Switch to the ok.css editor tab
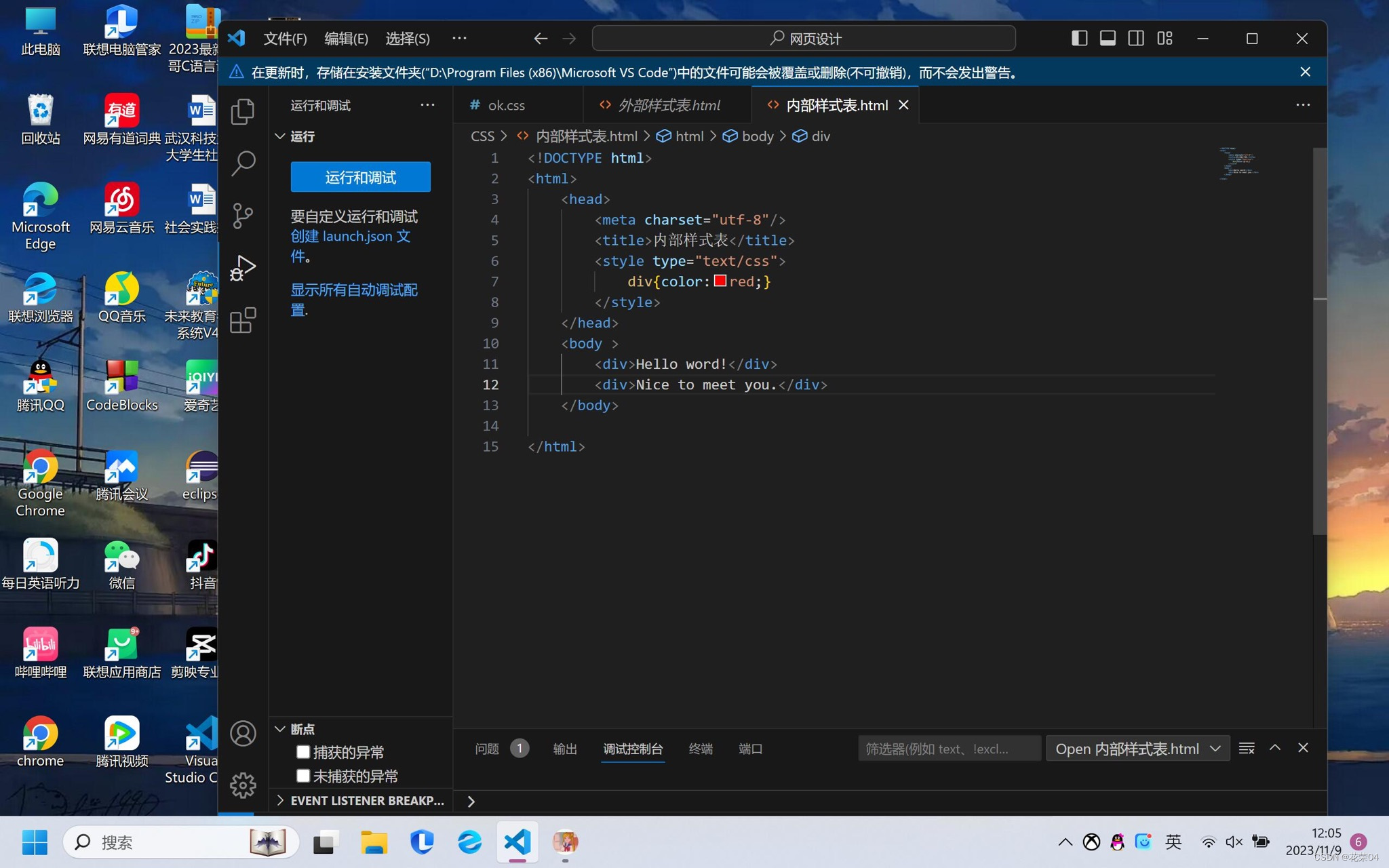This screenshot has width=1389, height=868. pos(506,105)
